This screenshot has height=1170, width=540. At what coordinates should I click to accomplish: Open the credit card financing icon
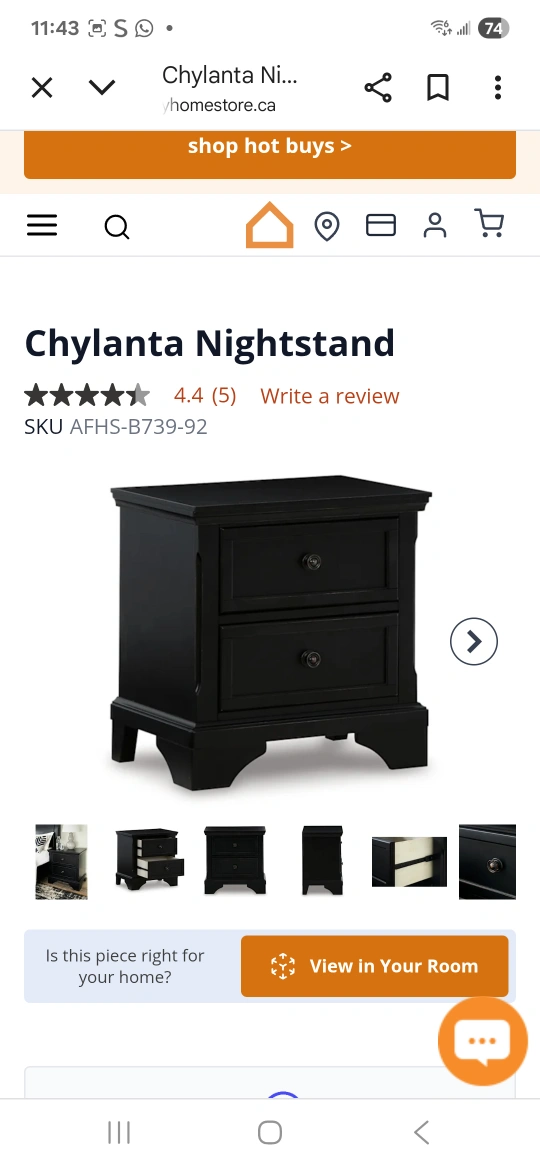pos(380,225)
